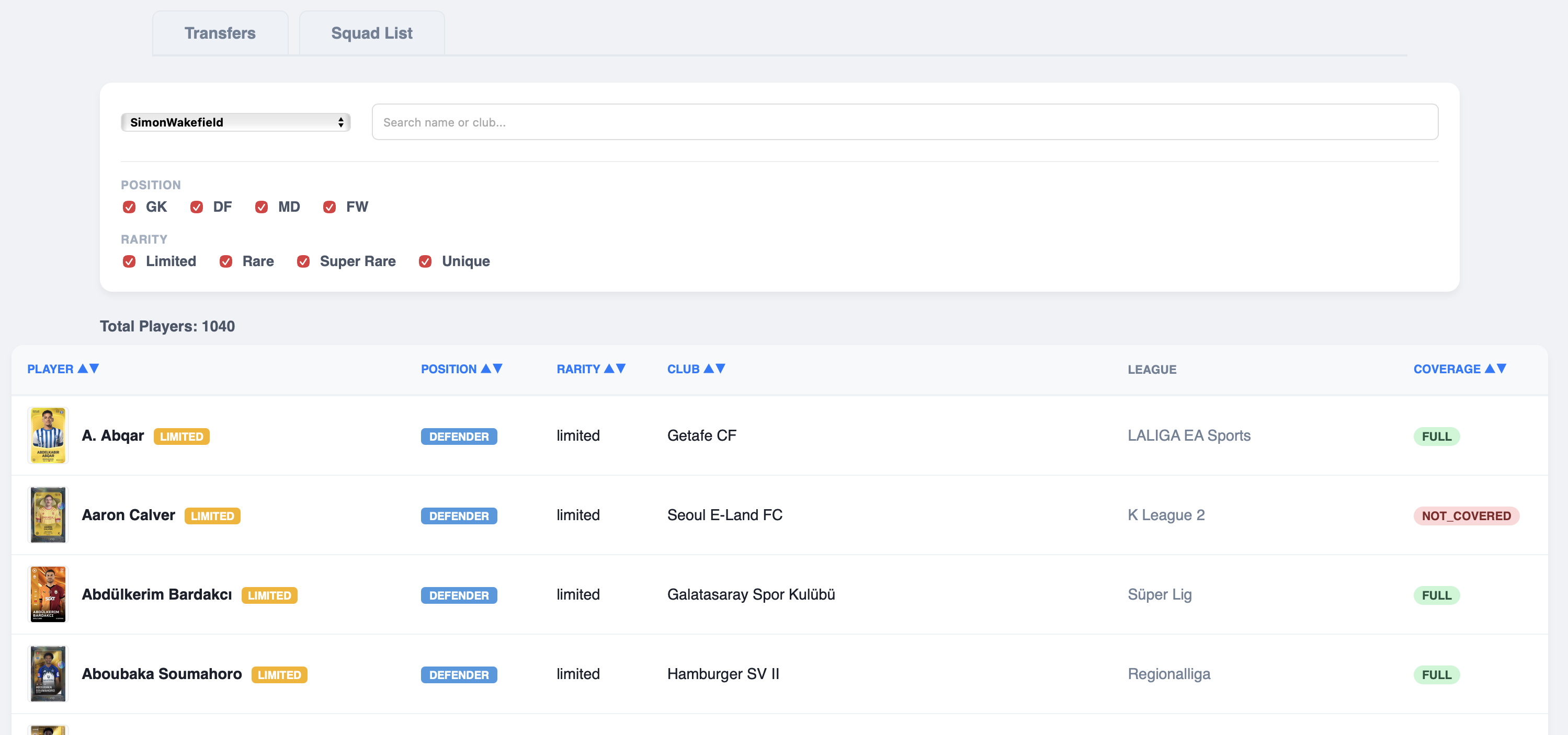Click the LALIGA EA Sports league cell
The height and width of the screenshot is (735, 1568).
click(x=1189, y=435)
